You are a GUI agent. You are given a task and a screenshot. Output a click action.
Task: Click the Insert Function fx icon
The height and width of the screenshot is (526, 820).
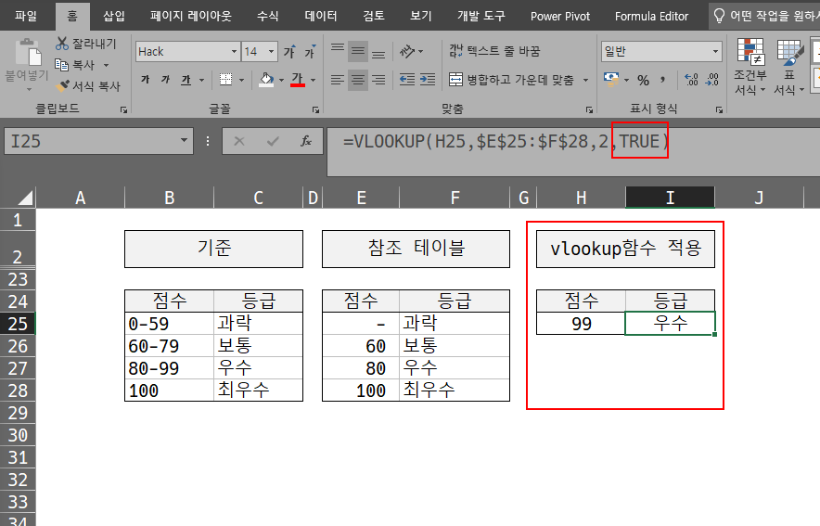coord(306,141)
